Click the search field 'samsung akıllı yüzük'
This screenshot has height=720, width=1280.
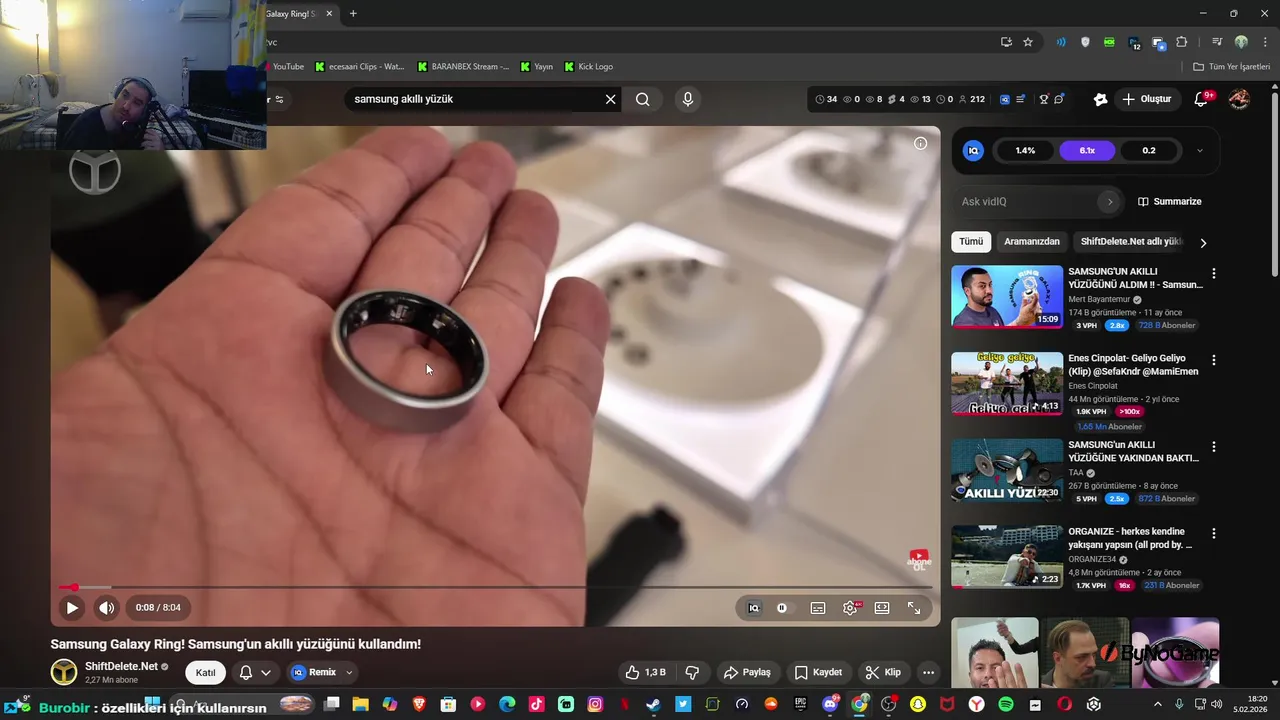(x=475, y=99)
